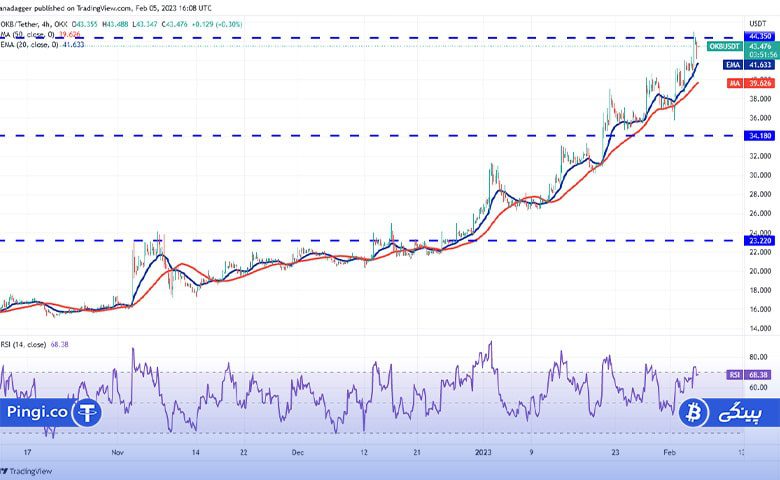780x480 pixels.
Task: Click the TradingView logo at chart bottom
Action: click(x=26, y=471)
